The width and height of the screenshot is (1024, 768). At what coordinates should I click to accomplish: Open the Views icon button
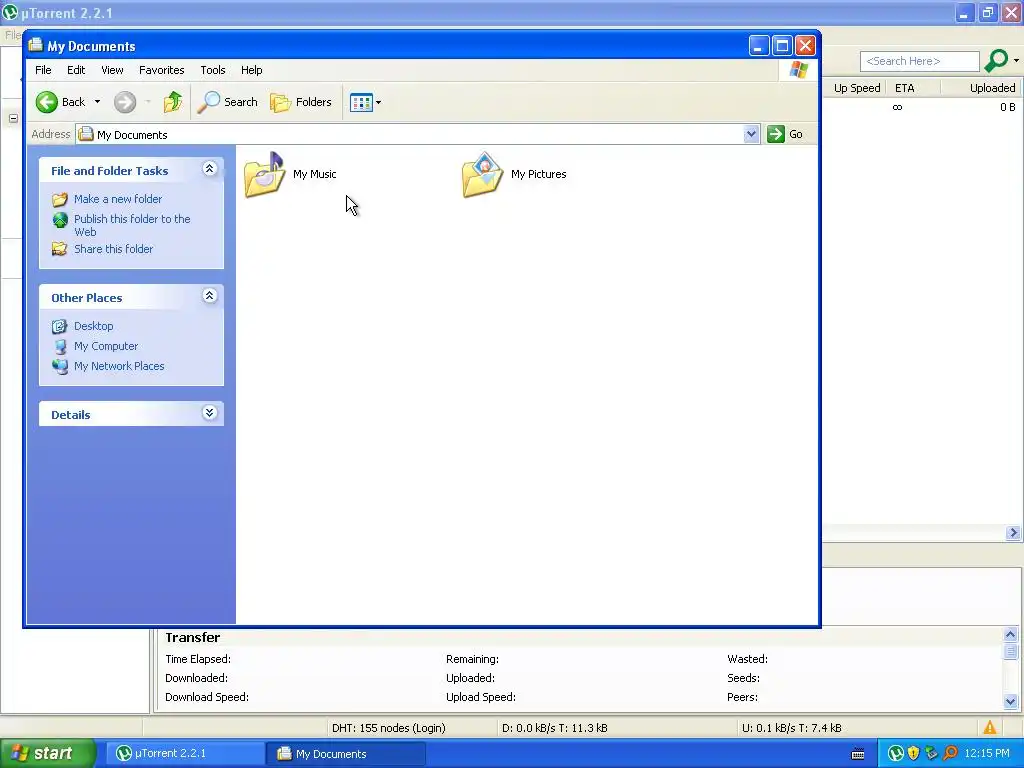(361, 102)
